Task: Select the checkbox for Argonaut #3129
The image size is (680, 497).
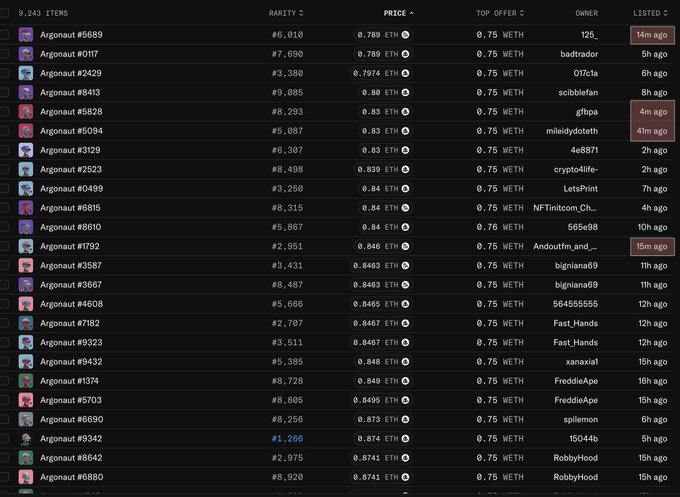Action: 4,150
